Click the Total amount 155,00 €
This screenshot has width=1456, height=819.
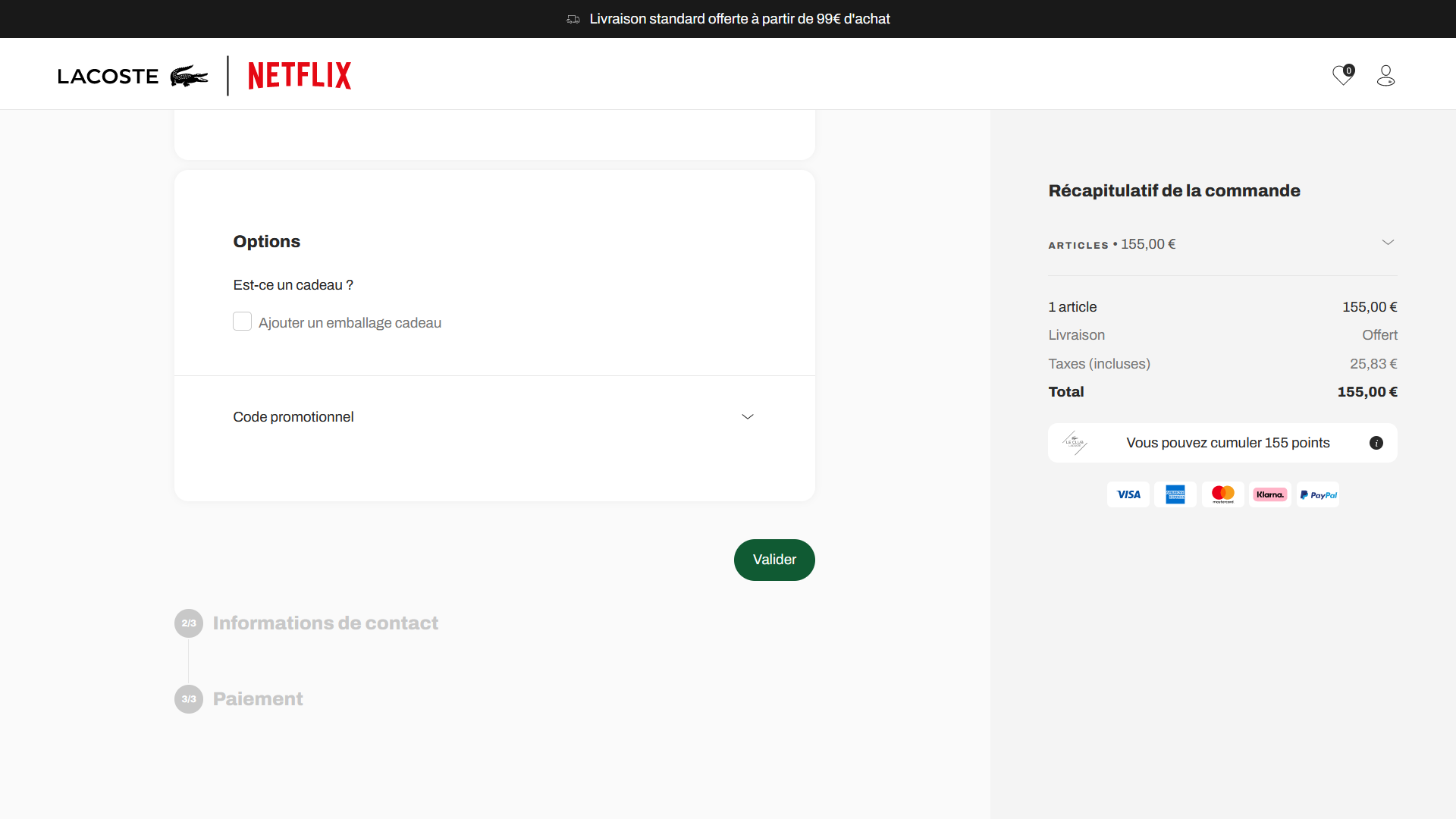pyautogui.click(x=1367, y=392)
